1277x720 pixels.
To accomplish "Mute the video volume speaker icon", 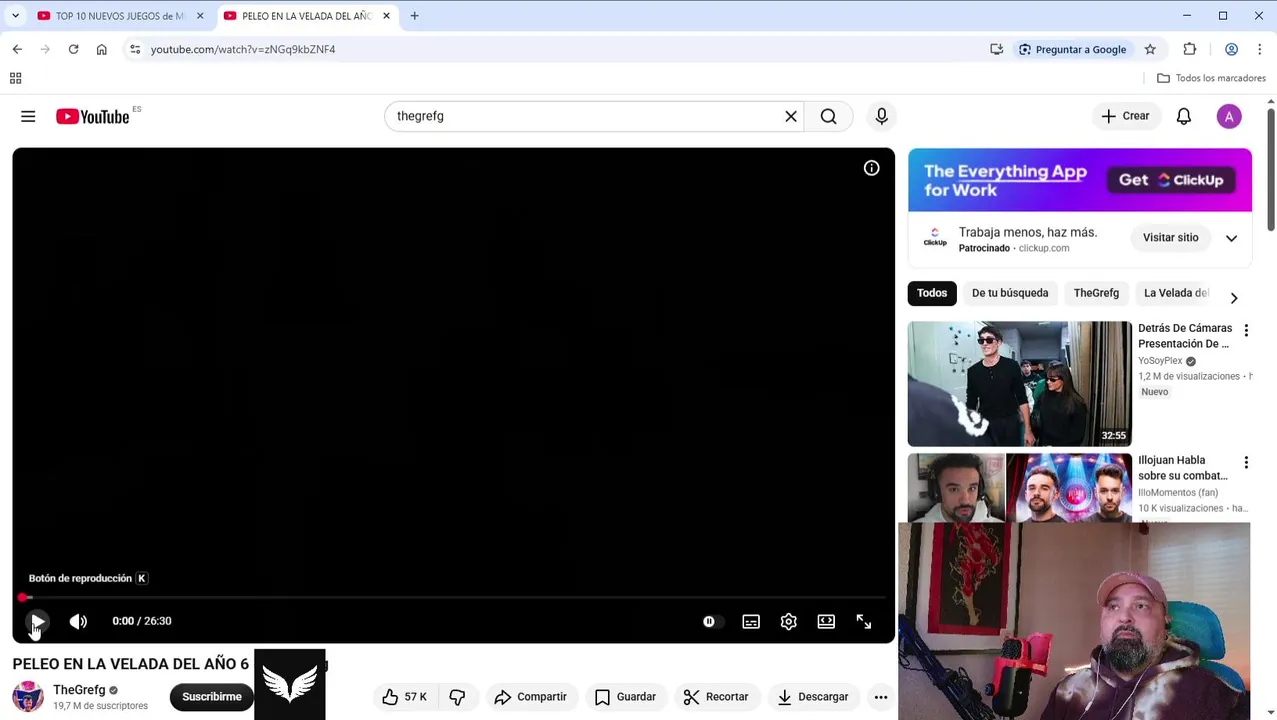I will click(78, 621).
